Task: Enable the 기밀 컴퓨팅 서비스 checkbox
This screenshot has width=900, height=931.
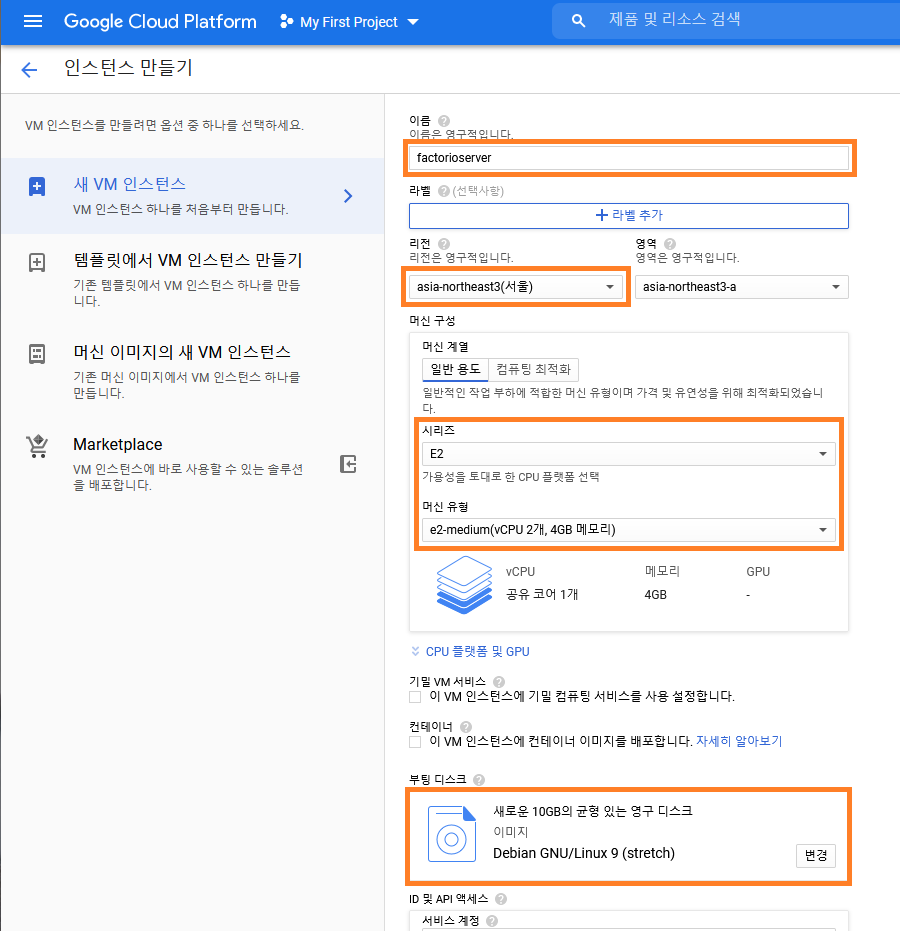Action: point(415,696)
